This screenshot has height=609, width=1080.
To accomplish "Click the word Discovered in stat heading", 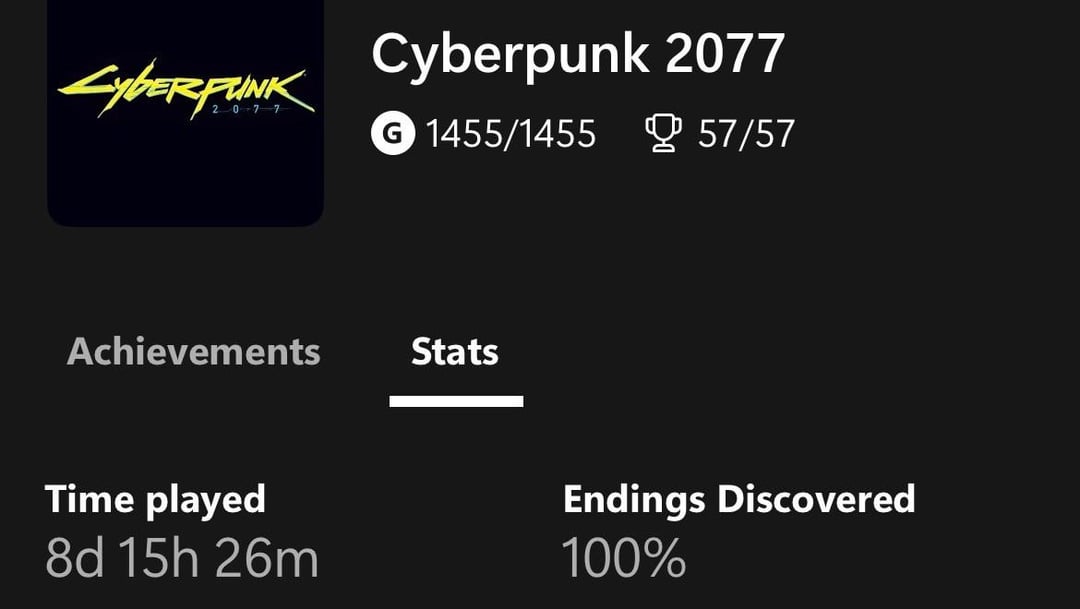I will click(x=816, y=499).
